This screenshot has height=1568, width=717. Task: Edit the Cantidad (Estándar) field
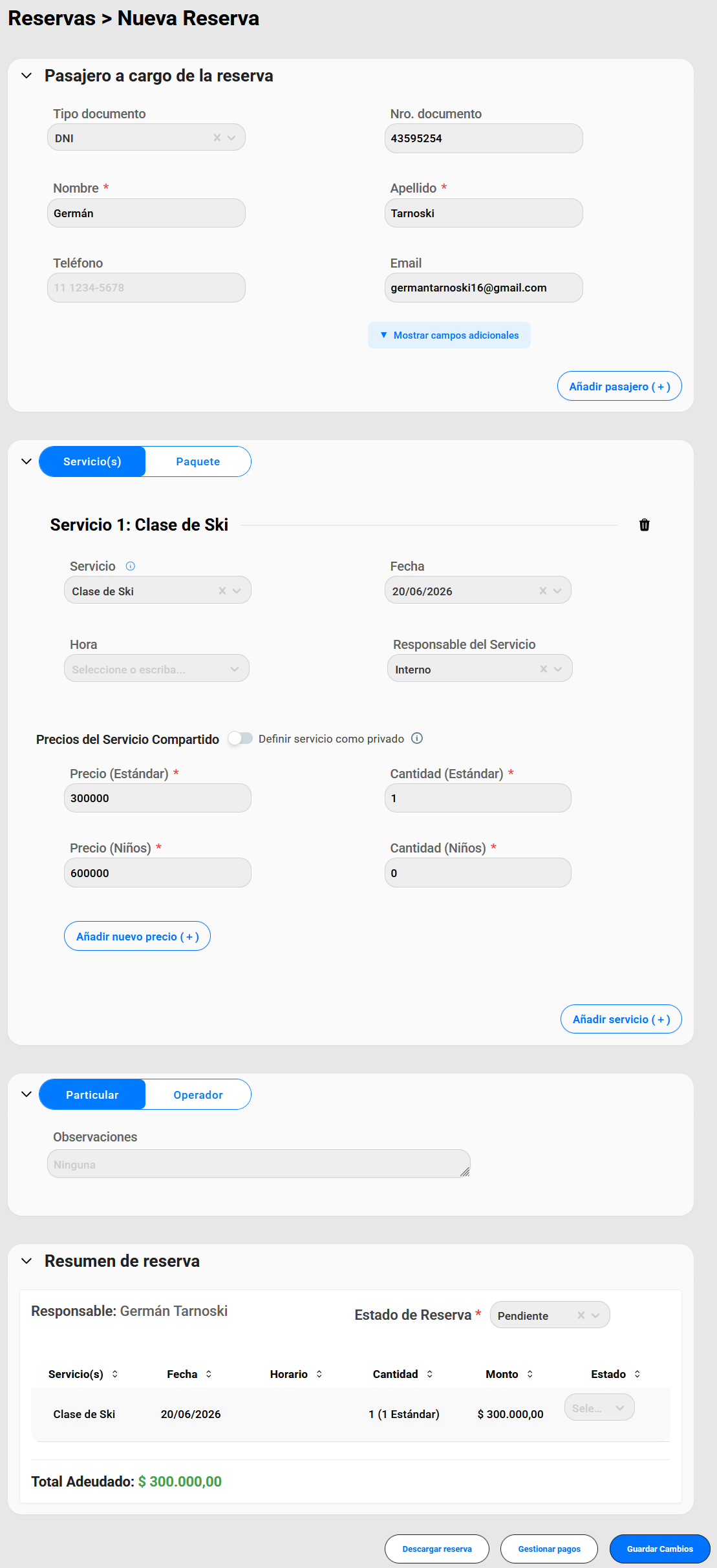coord(478,798)
